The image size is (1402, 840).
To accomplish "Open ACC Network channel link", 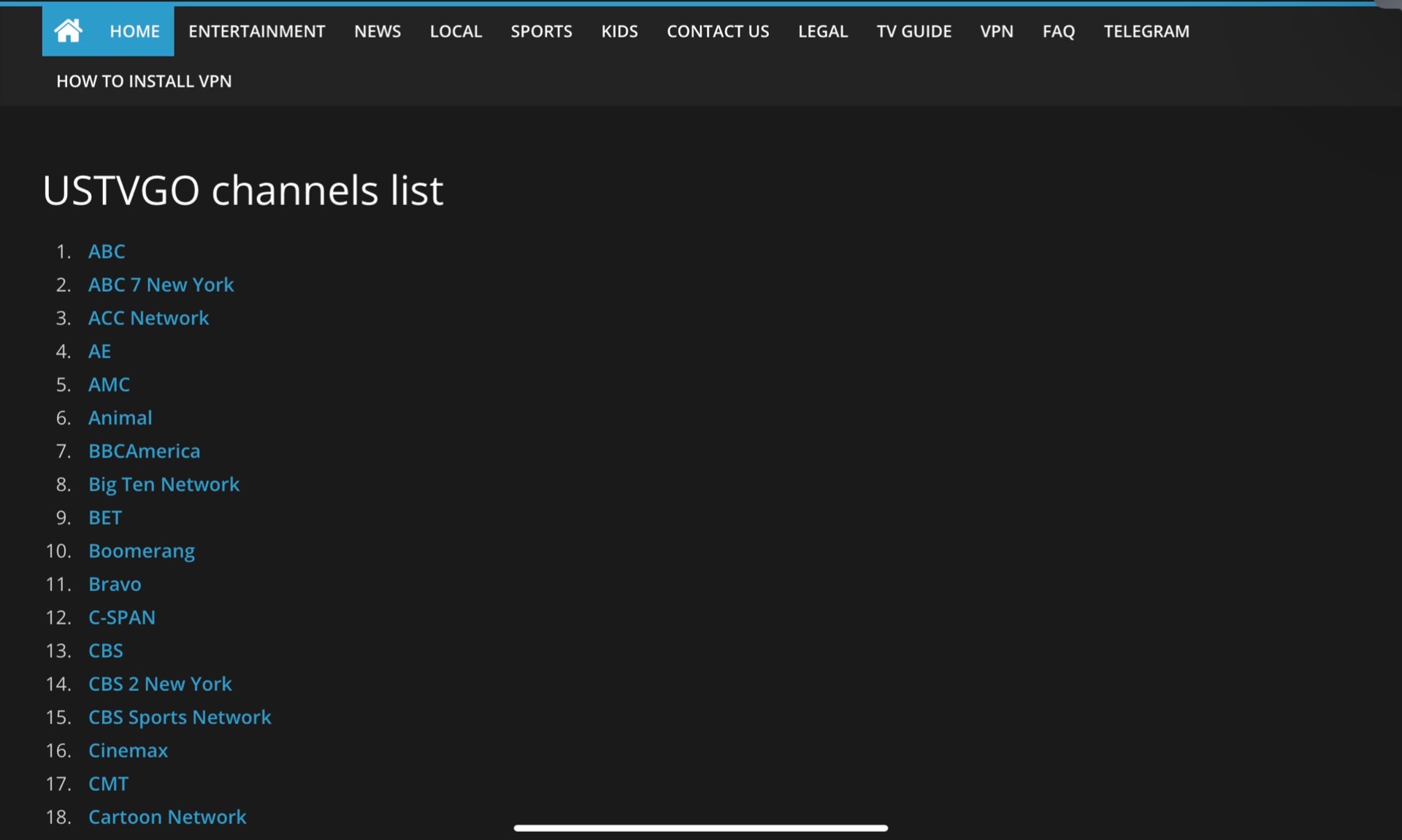I will tap(148, 318).
